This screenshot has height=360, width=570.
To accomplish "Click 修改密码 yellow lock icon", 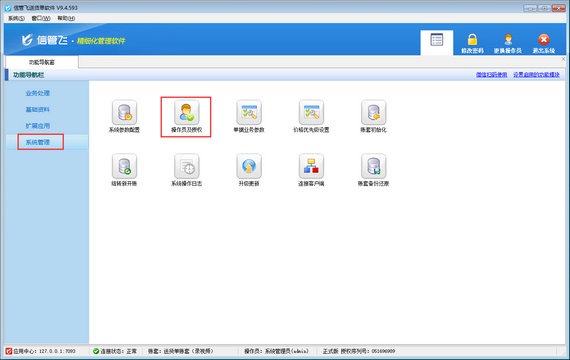I will coord(472,39).
